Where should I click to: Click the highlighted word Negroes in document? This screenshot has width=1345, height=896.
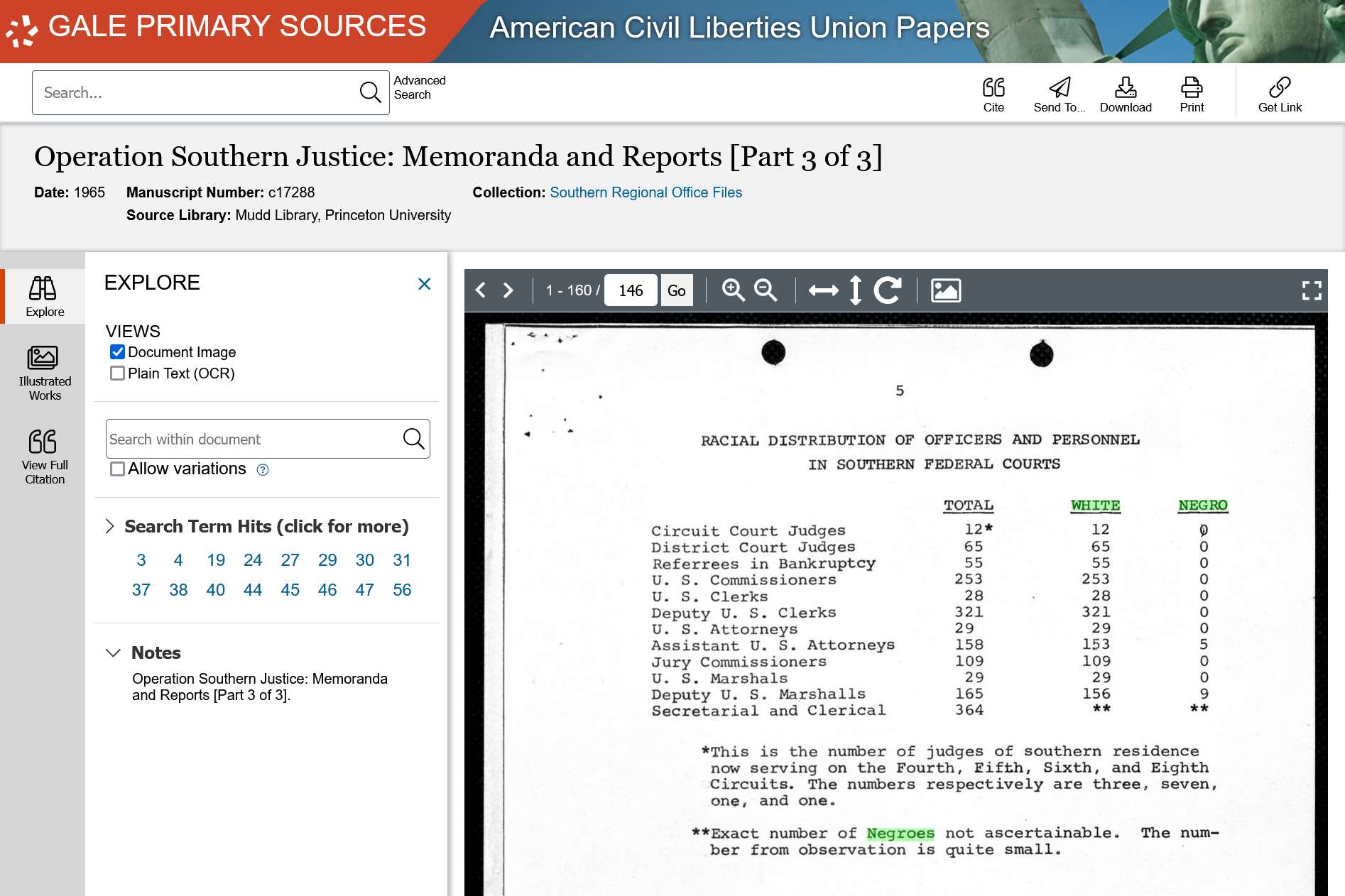point(900,834)
